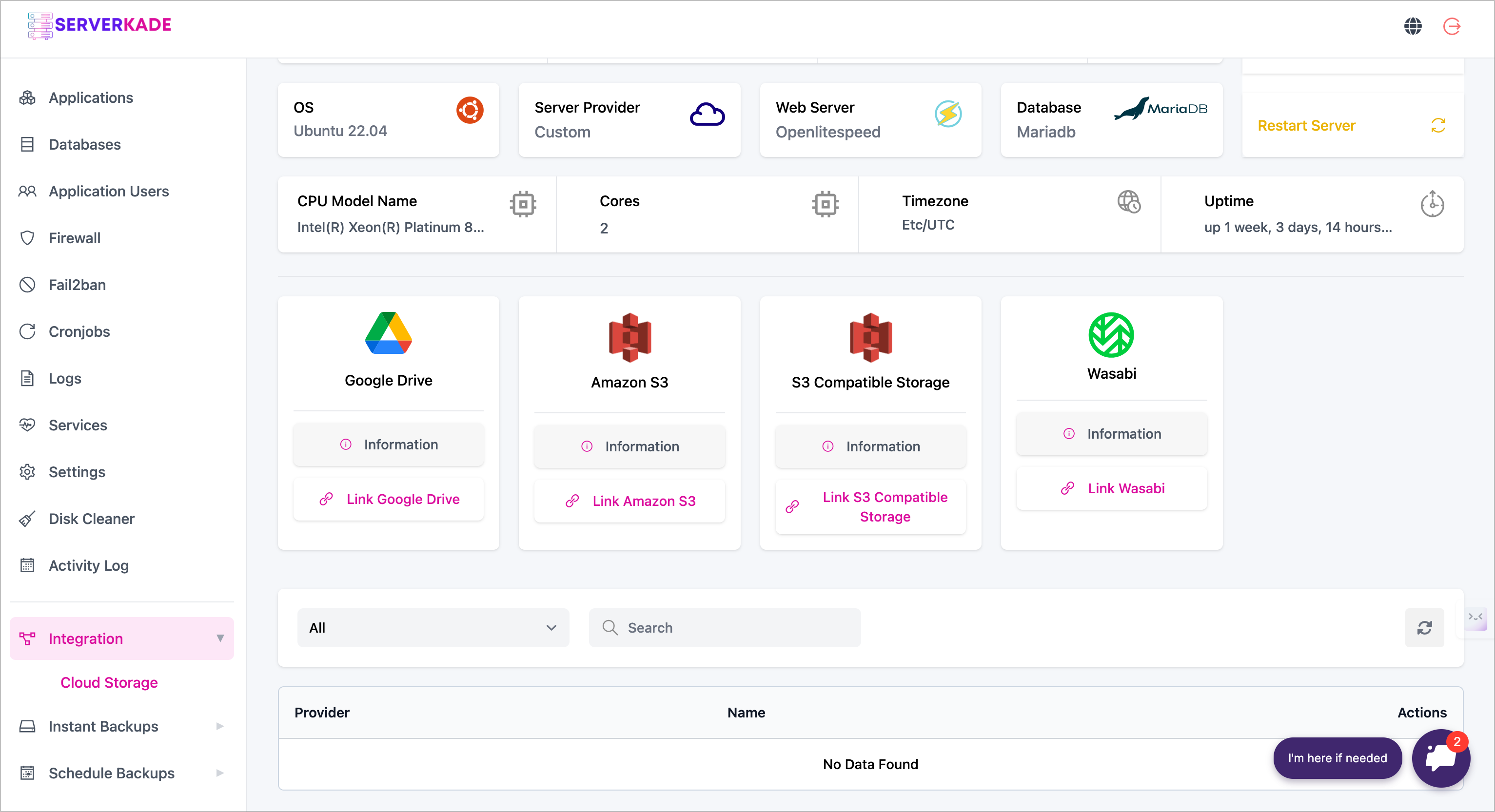
Task: Click the Provider column header
Action: point(321,712)
